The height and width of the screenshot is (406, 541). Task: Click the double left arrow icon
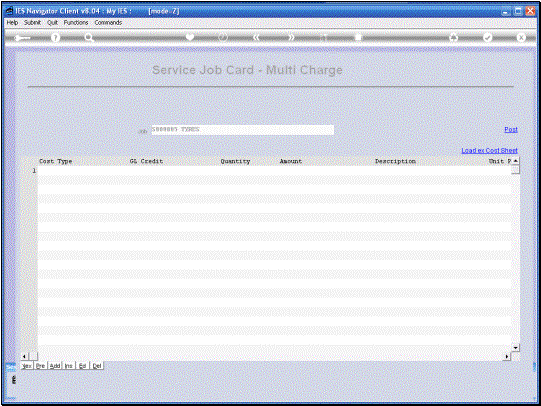256,37
